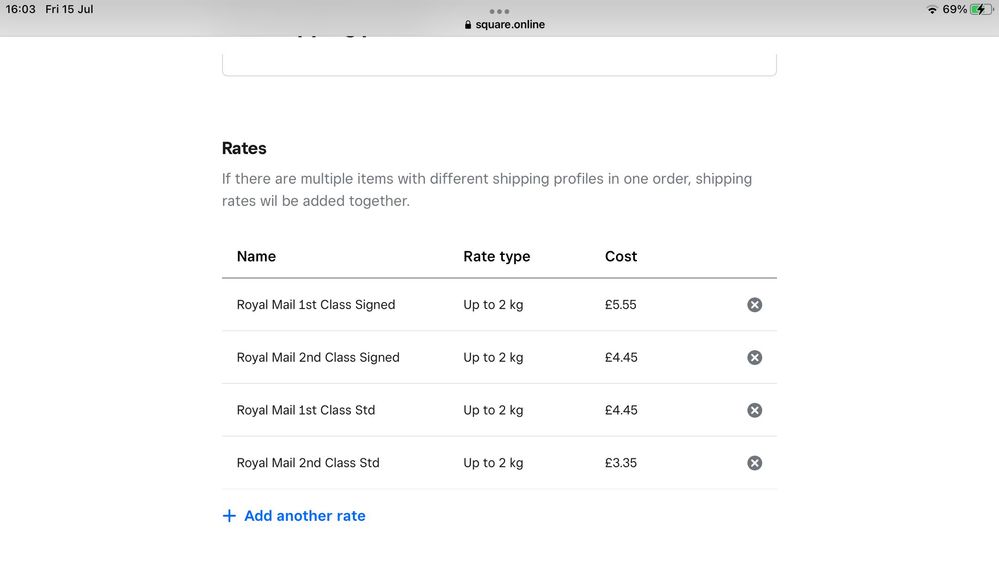Click the £3.35 cost value
This screenshot has width=999, height=581.
coord(620,463)
